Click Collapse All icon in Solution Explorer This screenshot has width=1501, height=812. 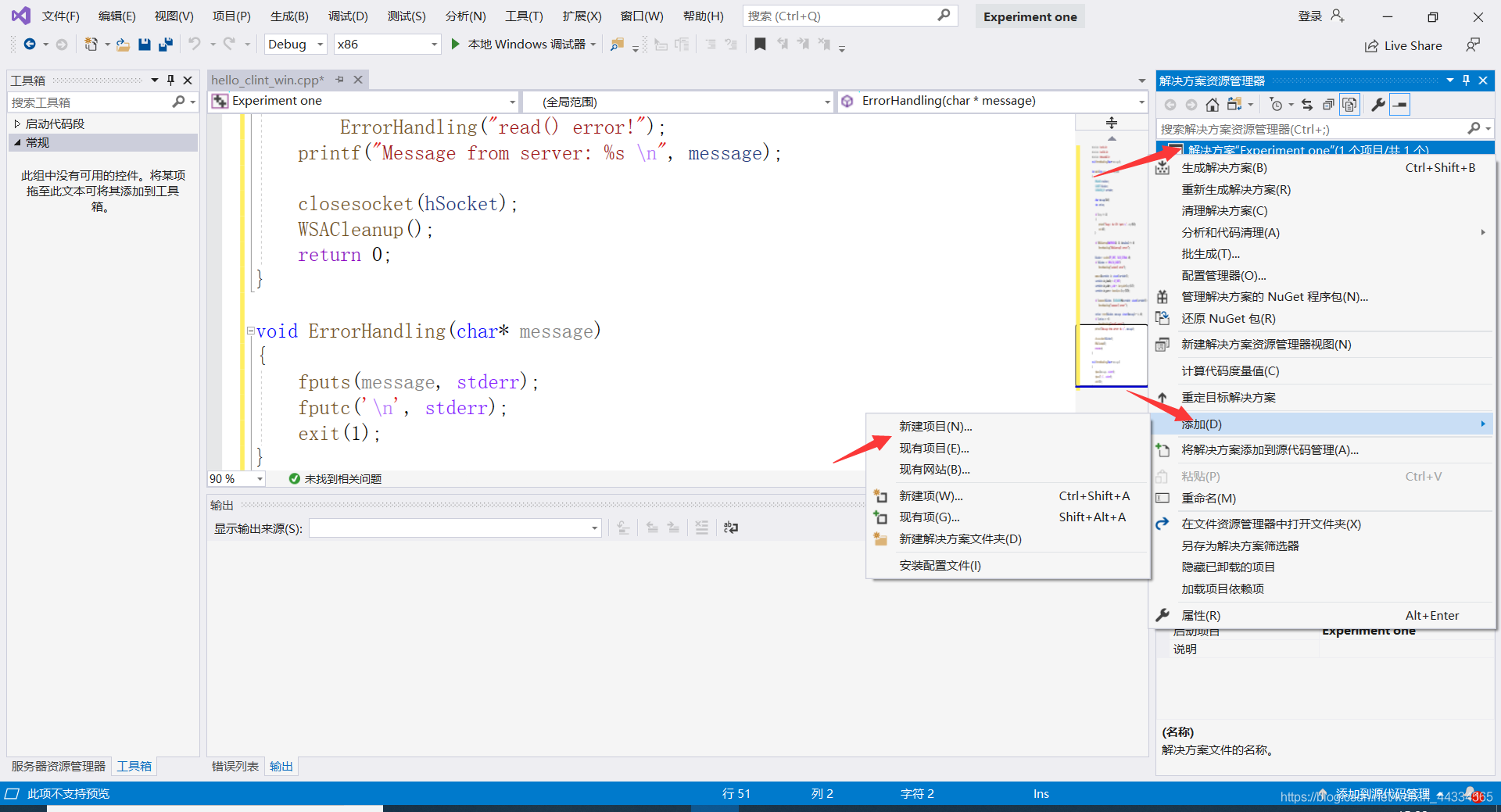click(1328, 105)
